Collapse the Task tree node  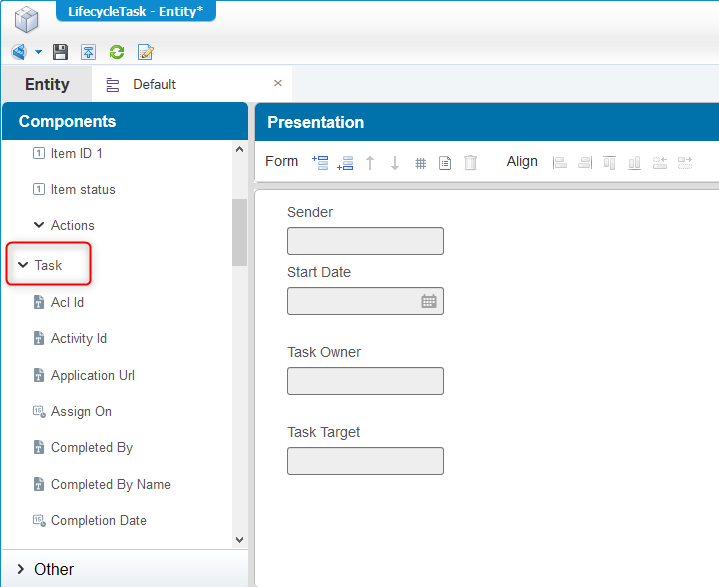click(23, 265)
